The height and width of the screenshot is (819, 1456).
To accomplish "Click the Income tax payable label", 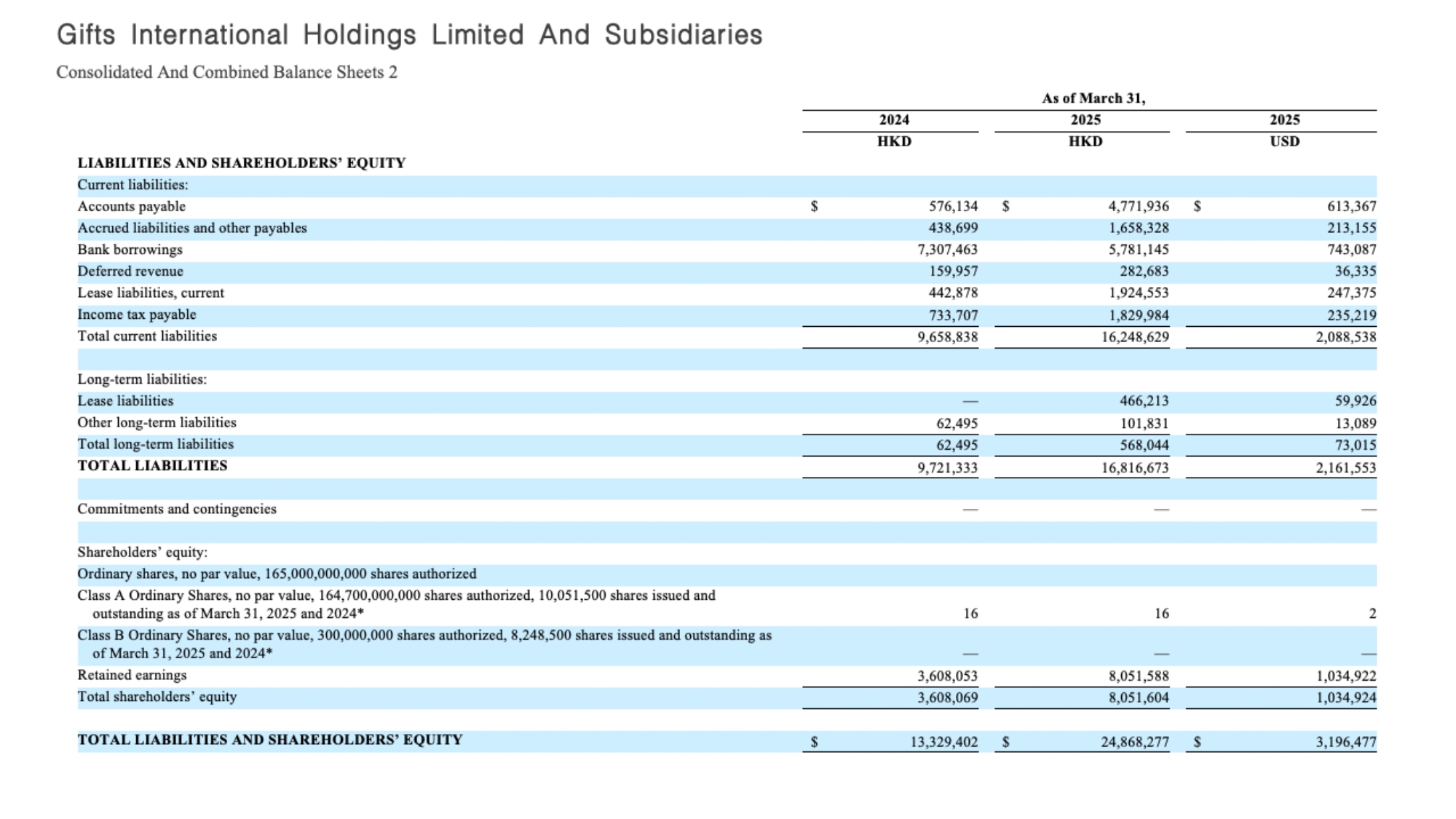I will pos(137,314).
